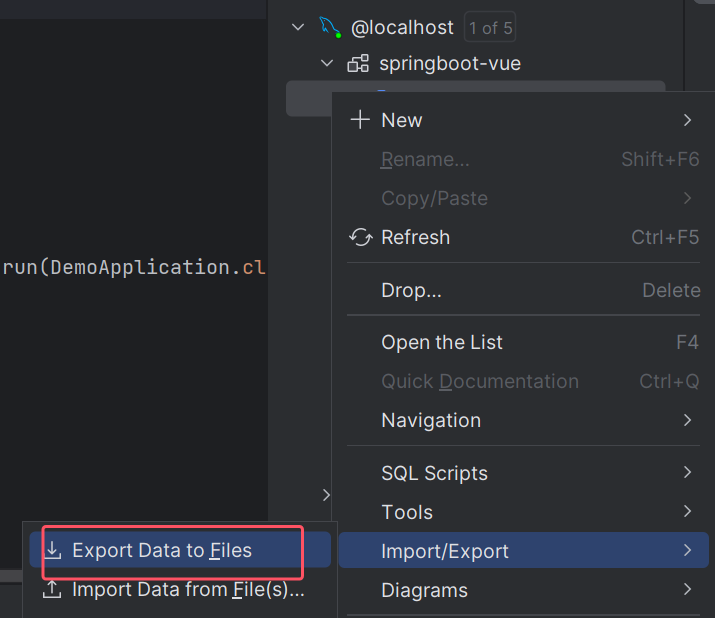Expand the New submenu arrow
715x618 pixels.
point(687,120)
